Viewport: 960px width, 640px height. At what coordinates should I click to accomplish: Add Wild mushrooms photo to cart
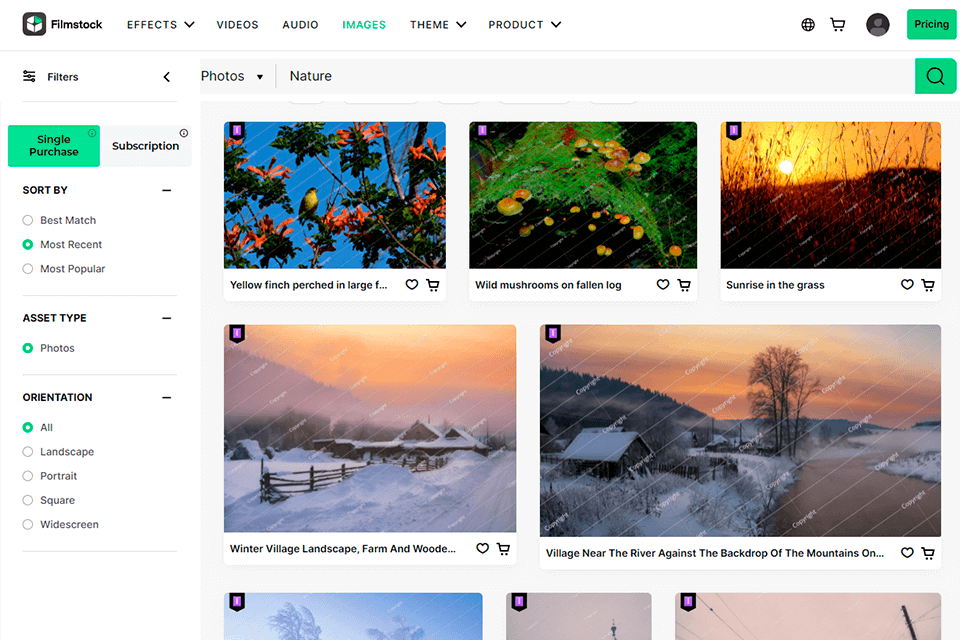point(684,285)
